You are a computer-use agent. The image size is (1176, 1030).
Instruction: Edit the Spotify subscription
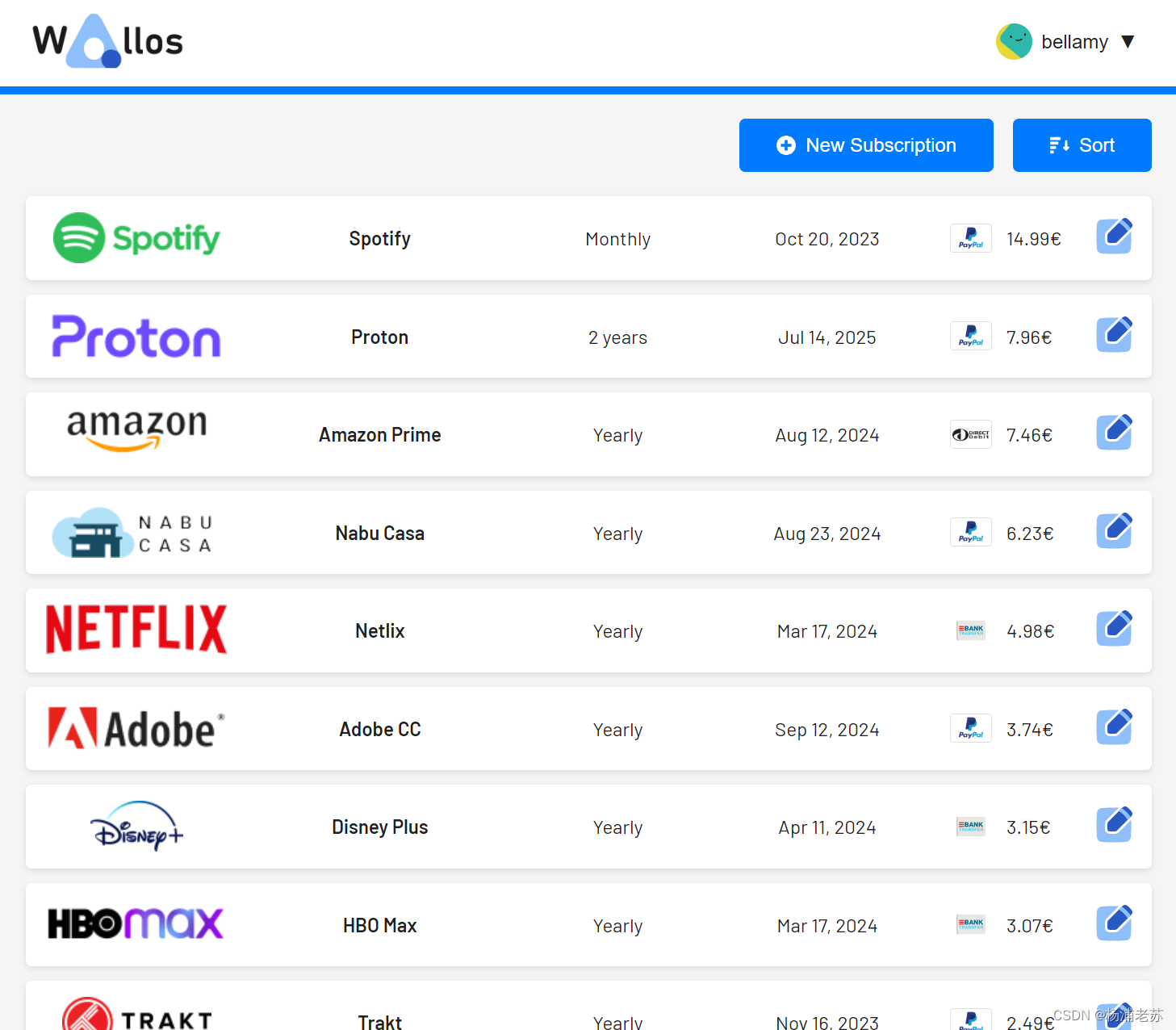(1114, 237)
